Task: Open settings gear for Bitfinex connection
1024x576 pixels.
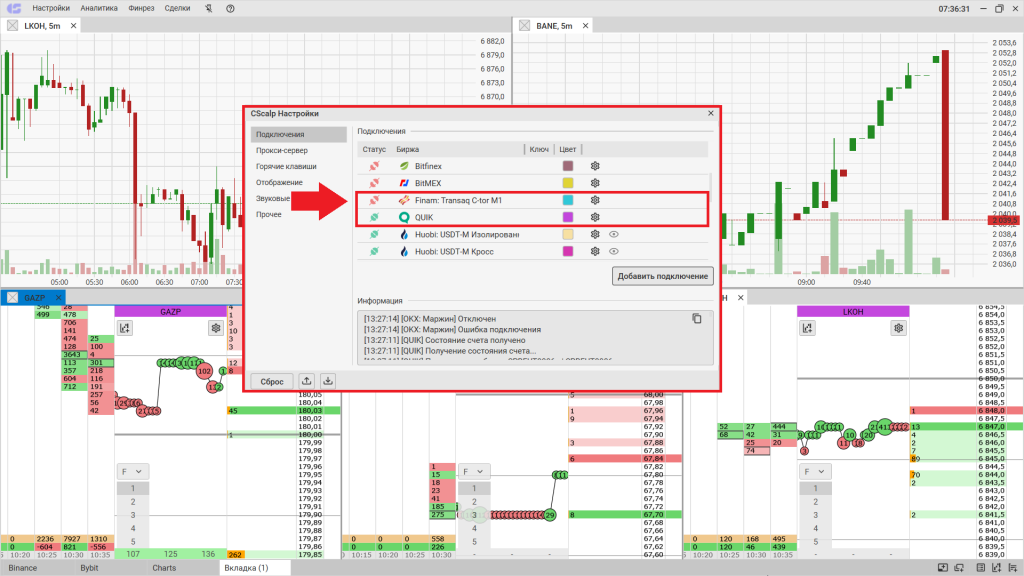Action: pos(595,166)
